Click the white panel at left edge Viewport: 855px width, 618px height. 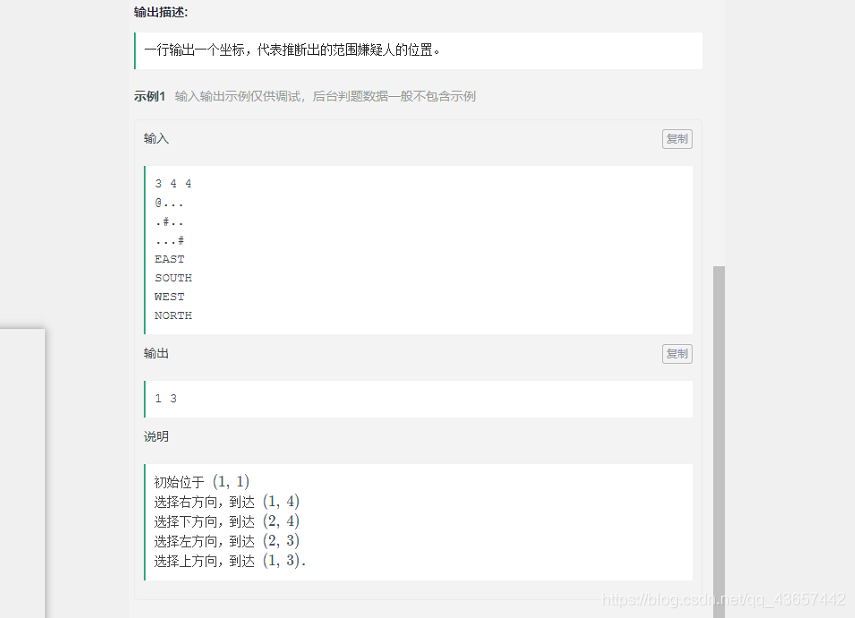[20, 470]
